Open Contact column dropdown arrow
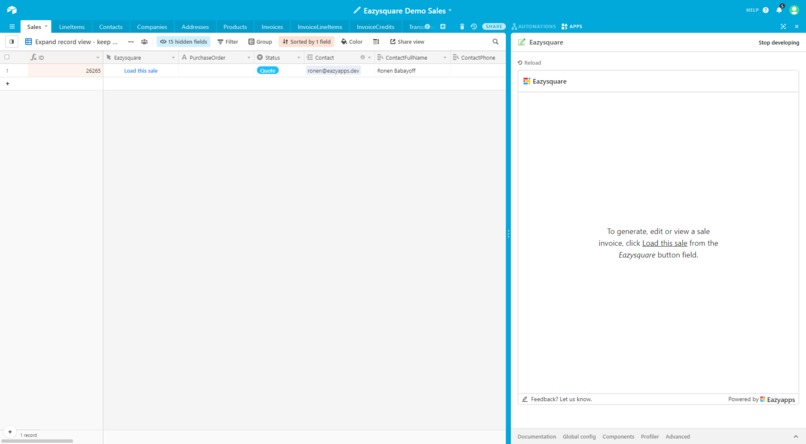Screen dimensions: 806x444 tap(369, 58)
